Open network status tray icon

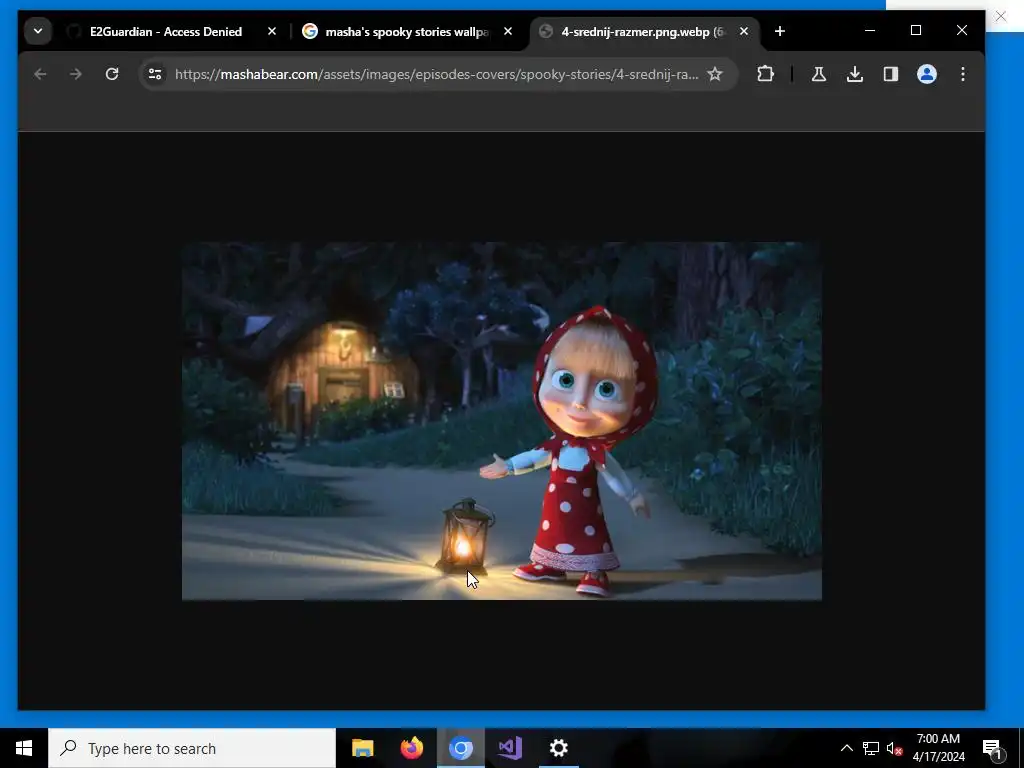coord(871,748)
